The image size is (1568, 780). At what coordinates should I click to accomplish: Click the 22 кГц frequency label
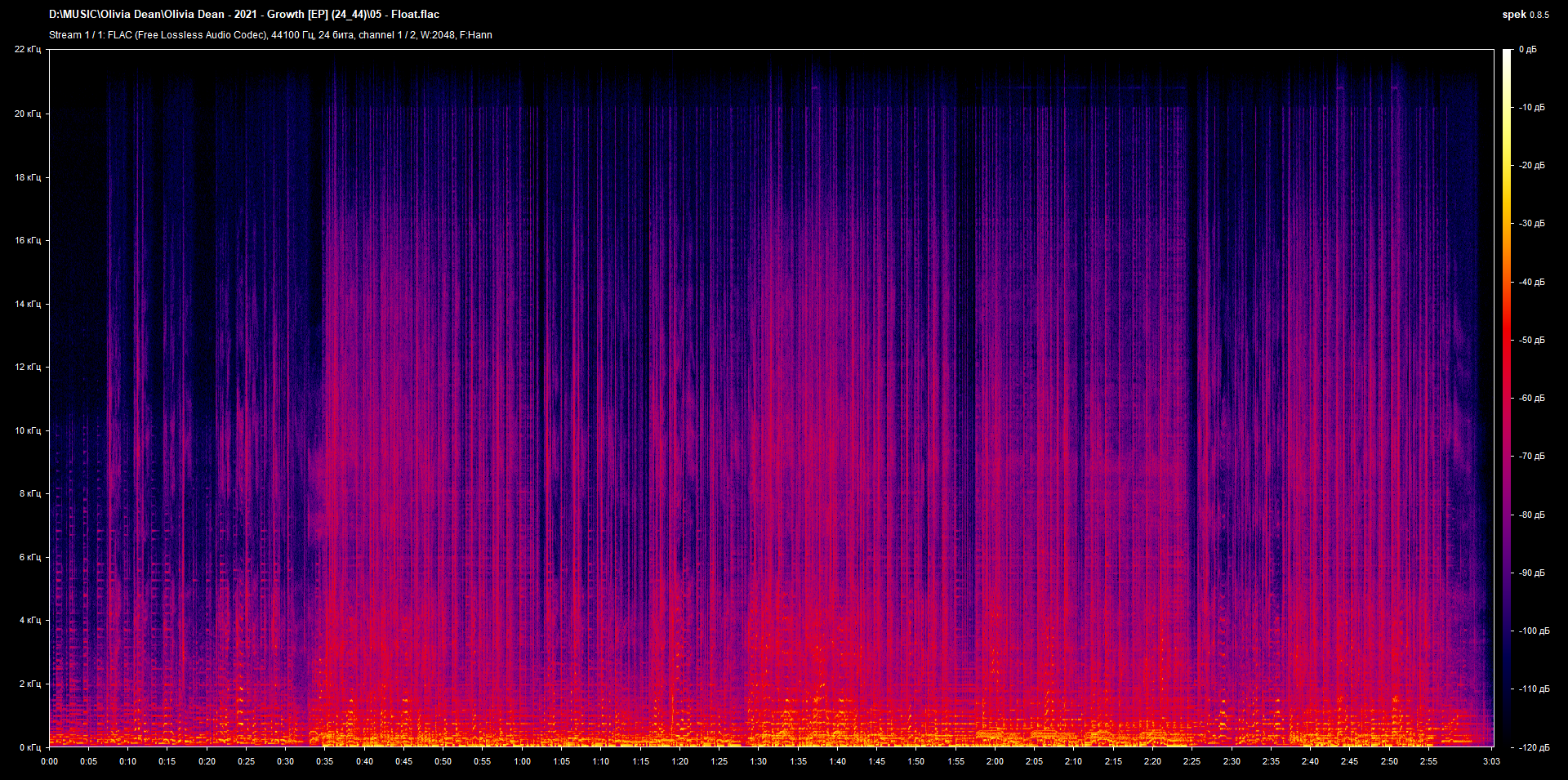[x=28, y=50]
